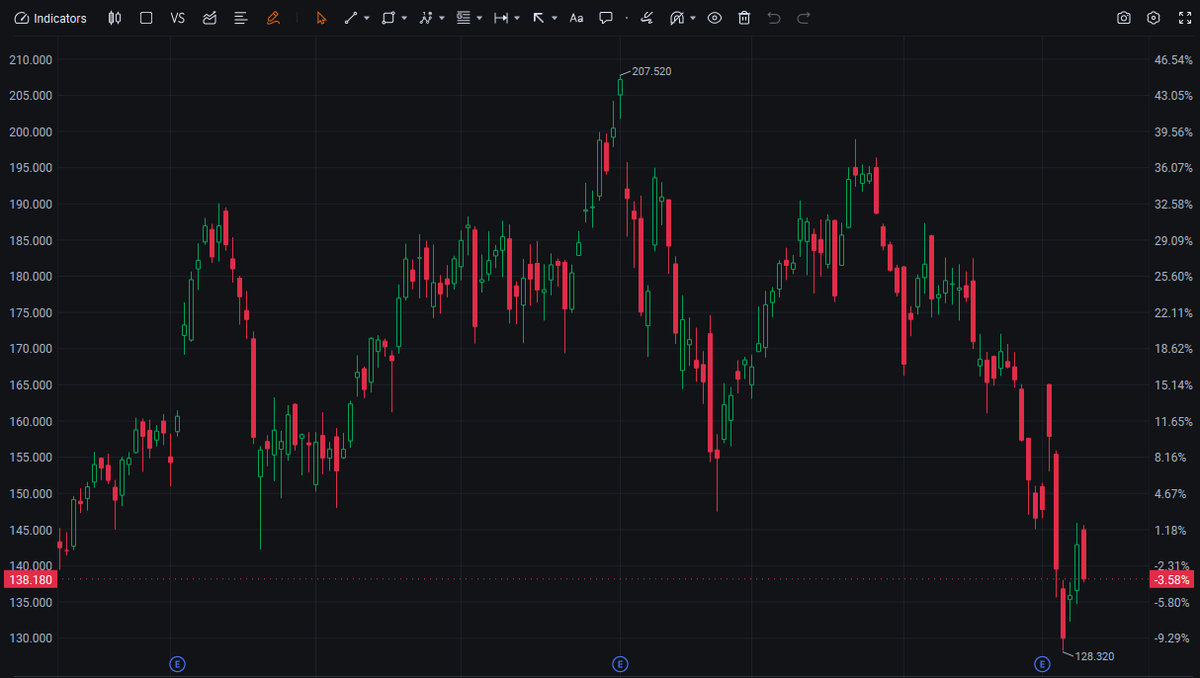This screenshot has width=1200, height=678.
Task: Expand the Fibonacci tool dropdown arrow
Action: coord(480,18)
